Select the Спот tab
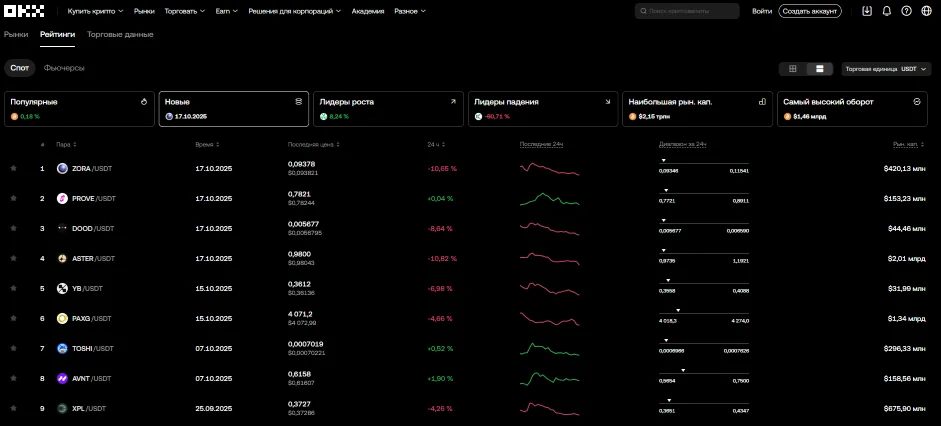The image size is (941, 426). (x=20, y=68)
